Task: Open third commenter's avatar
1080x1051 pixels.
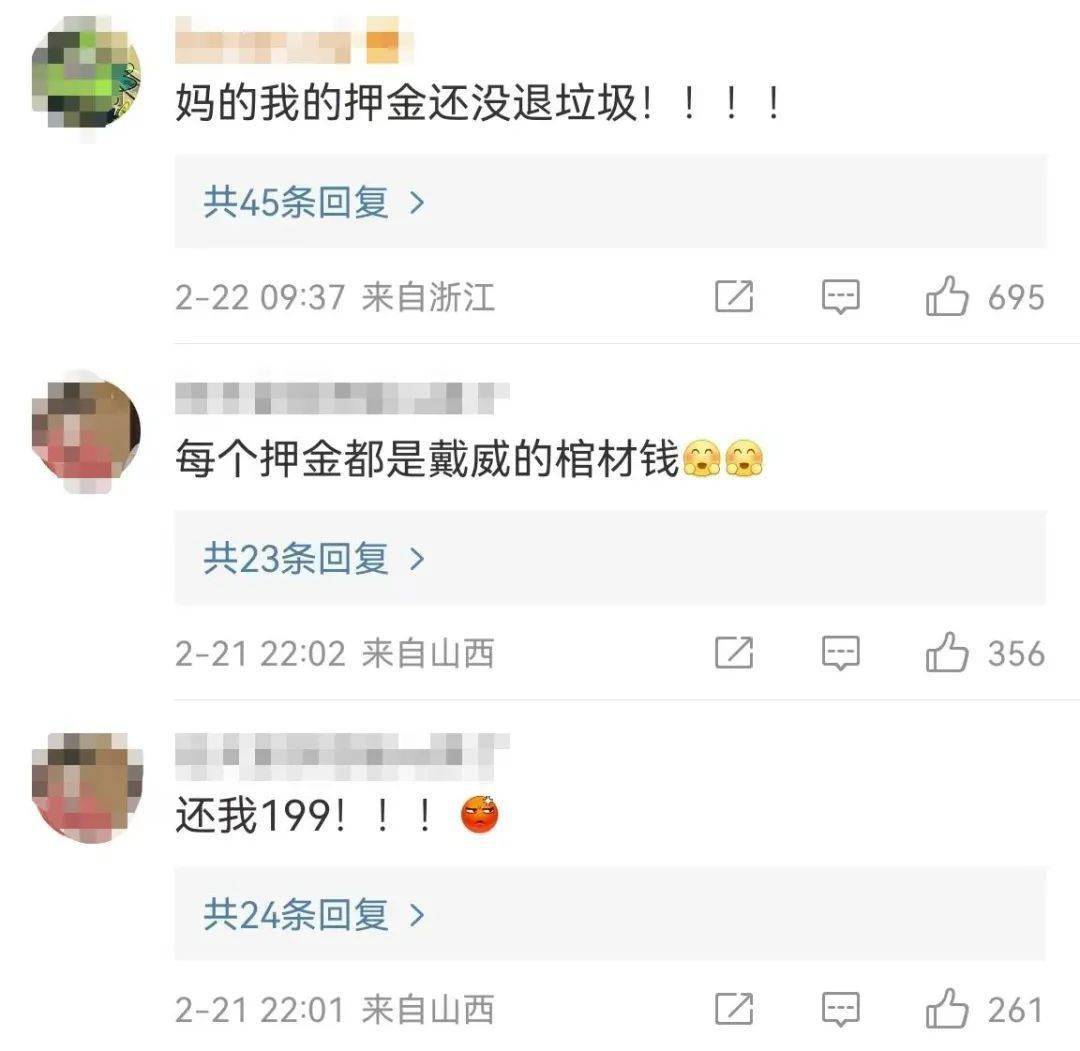Action: tap(87, 788)
